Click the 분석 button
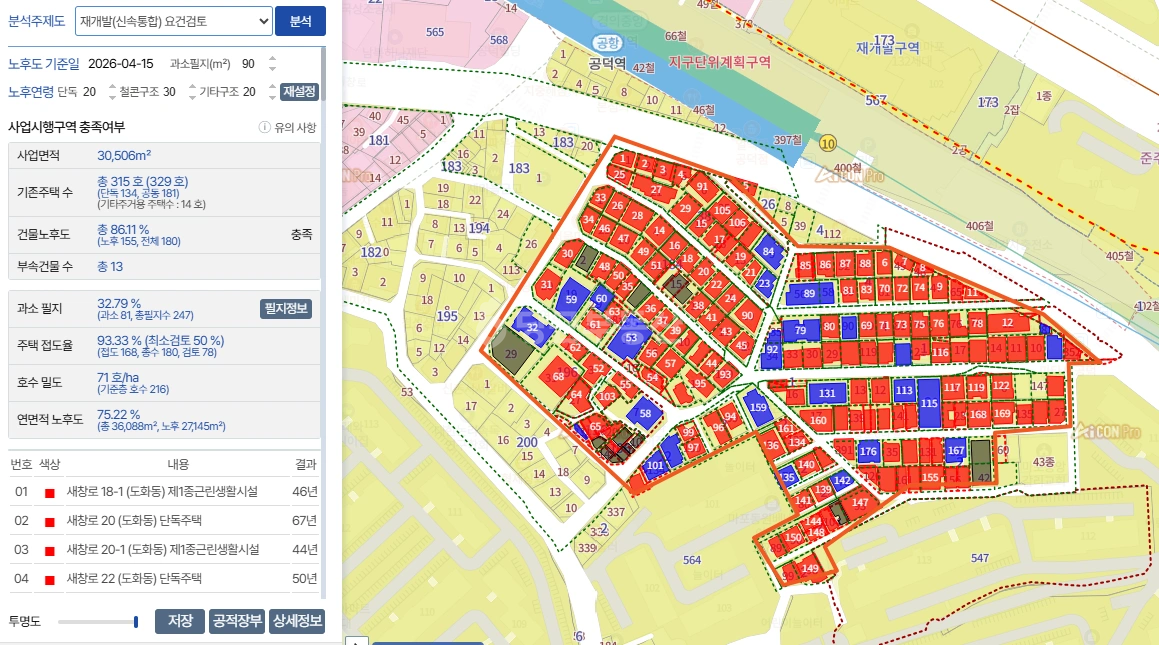 click(300, 21)
